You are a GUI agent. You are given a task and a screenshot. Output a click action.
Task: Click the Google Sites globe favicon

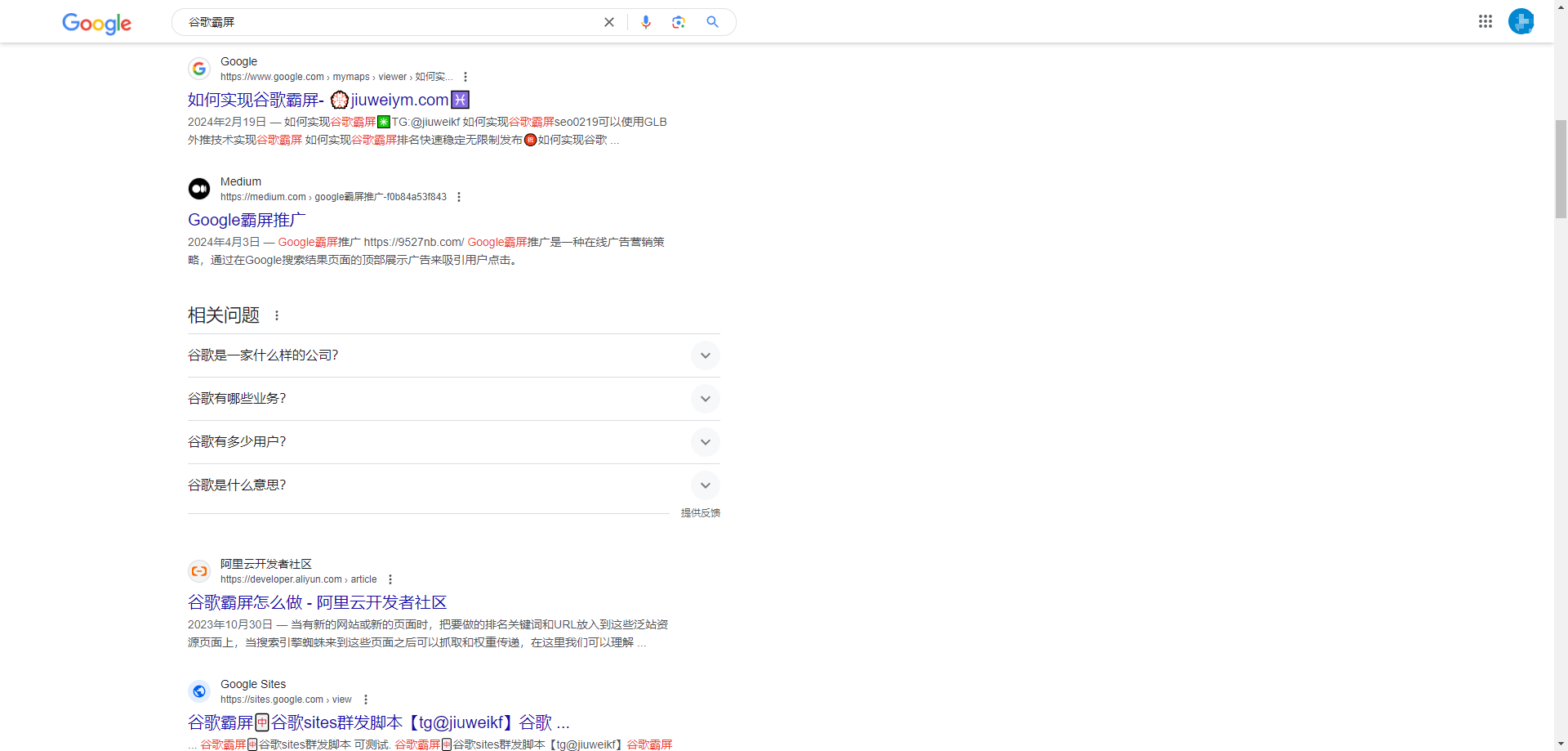point(199,691)
